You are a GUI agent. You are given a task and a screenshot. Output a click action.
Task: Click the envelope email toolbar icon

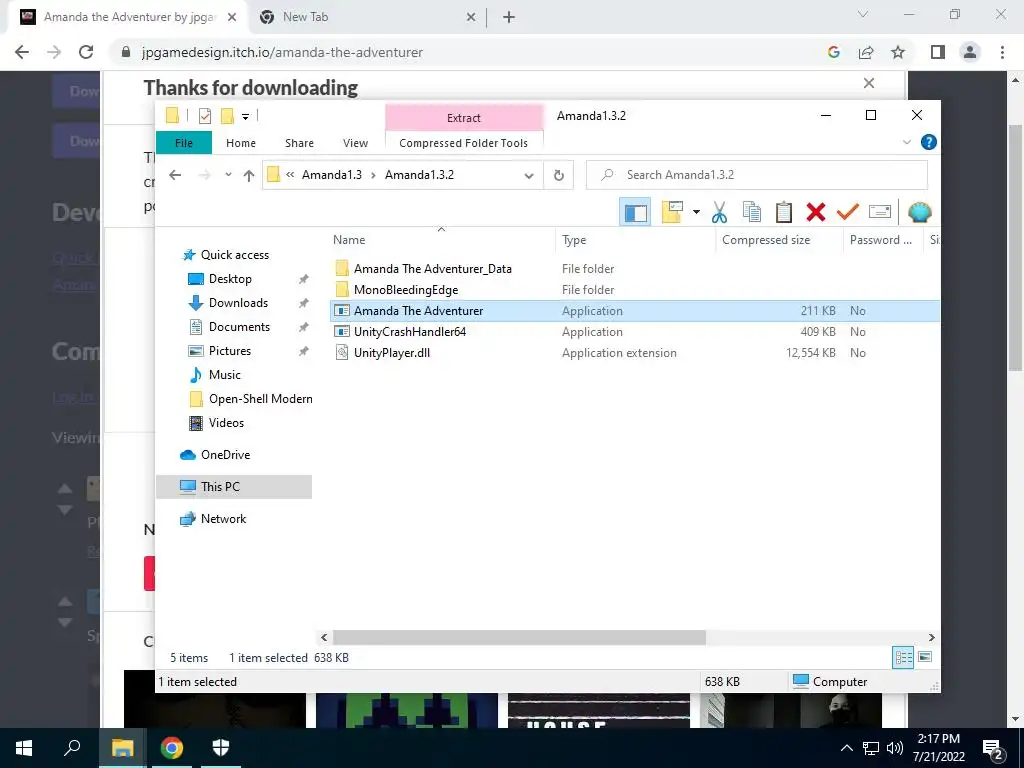[880, 212]
